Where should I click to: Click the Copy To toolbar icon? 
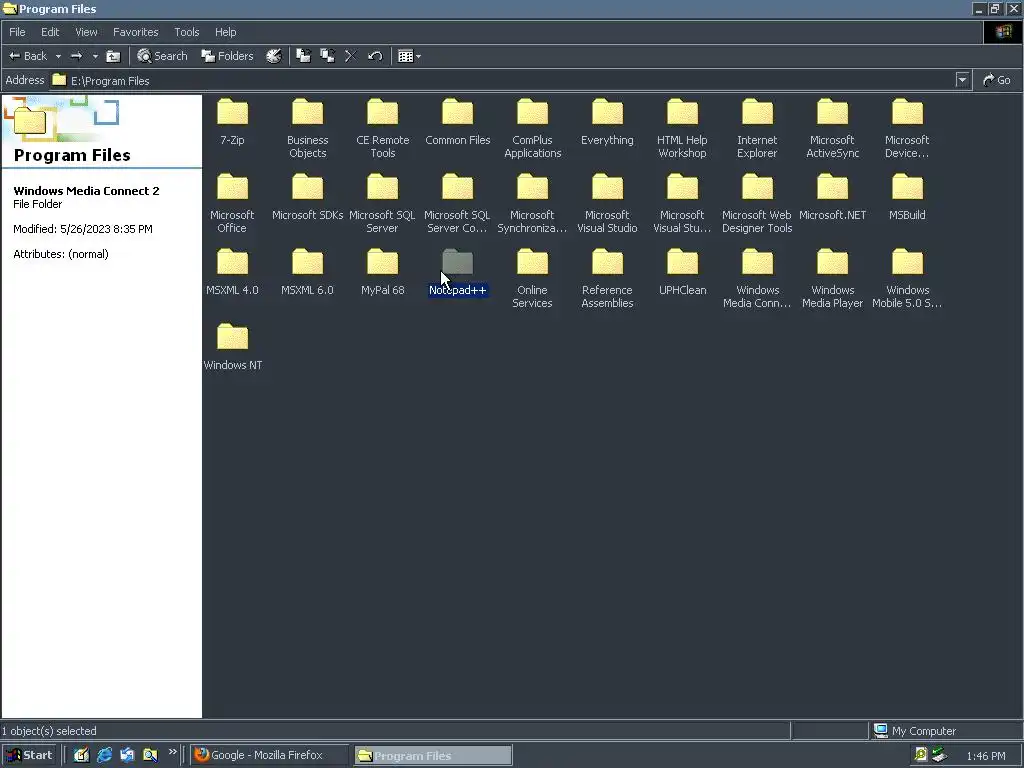327,56
